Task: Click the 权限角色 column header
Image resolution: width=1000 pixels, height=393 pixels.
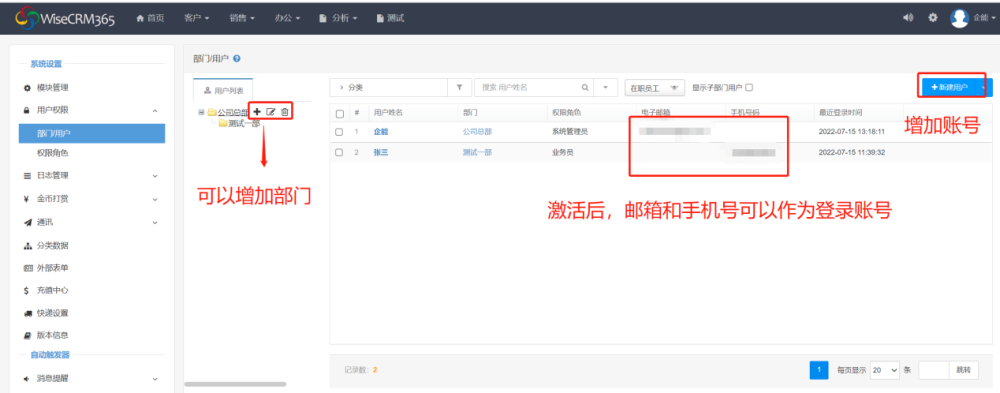Action: pyautogui.click(x=566, y=113)
